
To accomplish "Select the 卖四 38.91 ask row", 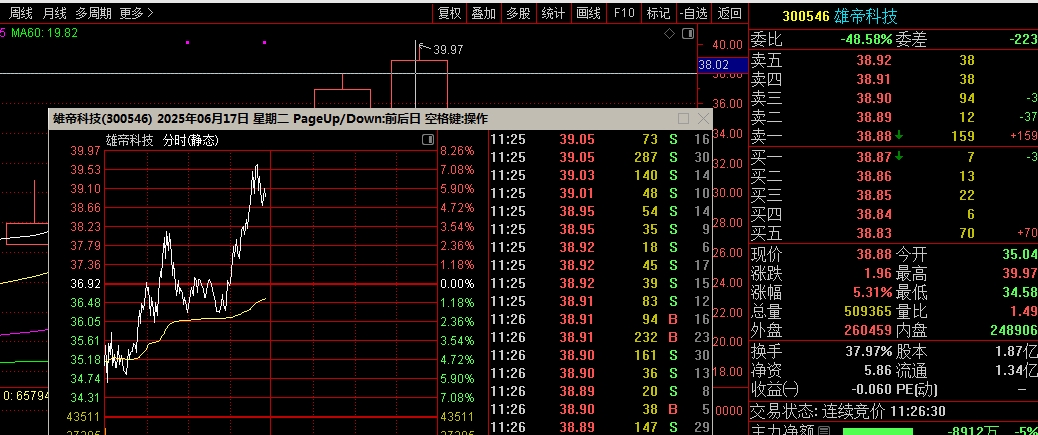I will (x=893, y=79).
